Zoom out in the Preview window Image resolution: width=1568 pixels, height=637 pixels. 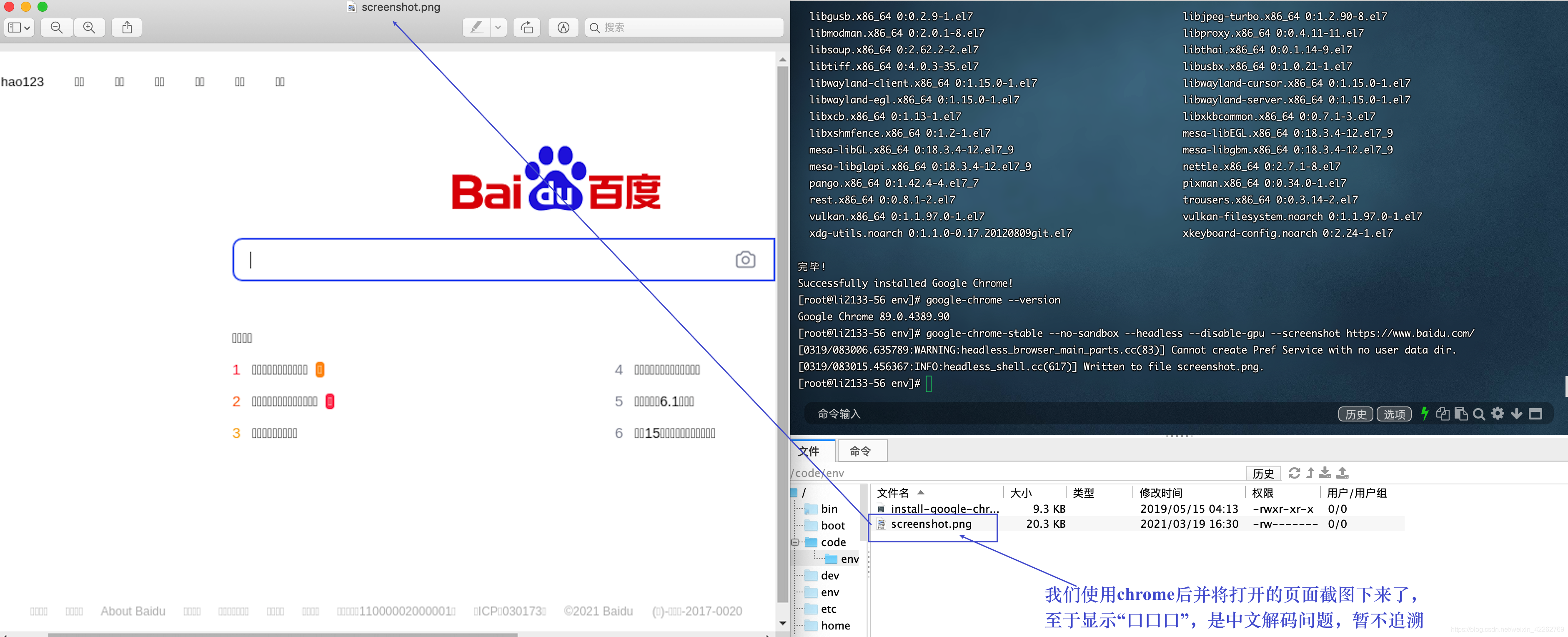(57, 28)
